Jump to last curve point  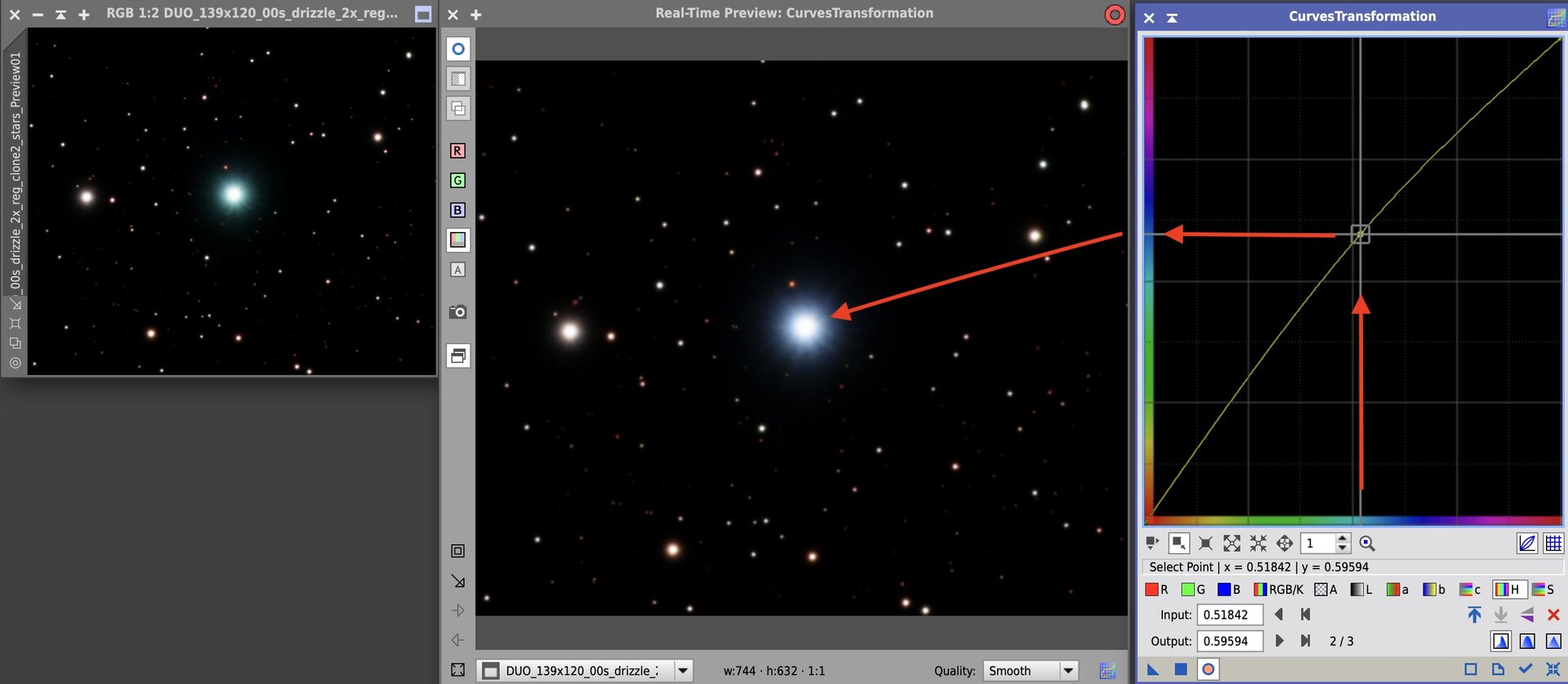(1305, 641)
